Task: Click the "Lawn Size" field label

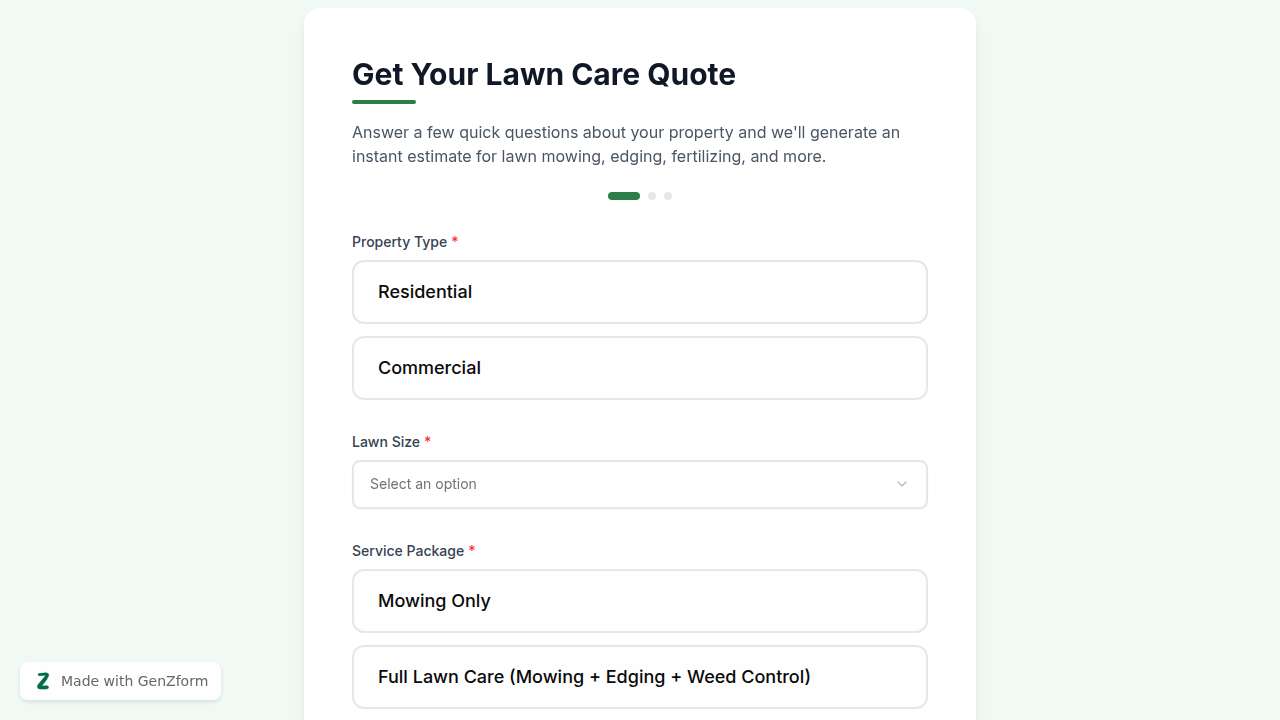Action: click(x=386, y=442)
